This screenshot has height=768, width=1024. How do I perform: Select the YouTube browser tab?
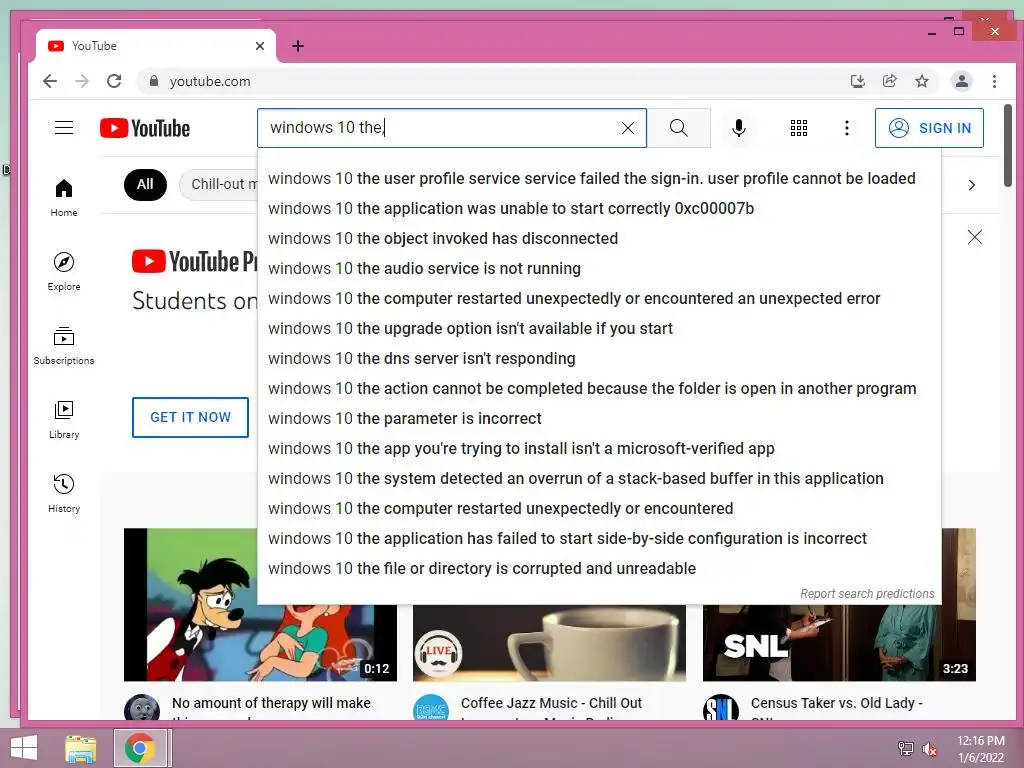tap(156, 46)
